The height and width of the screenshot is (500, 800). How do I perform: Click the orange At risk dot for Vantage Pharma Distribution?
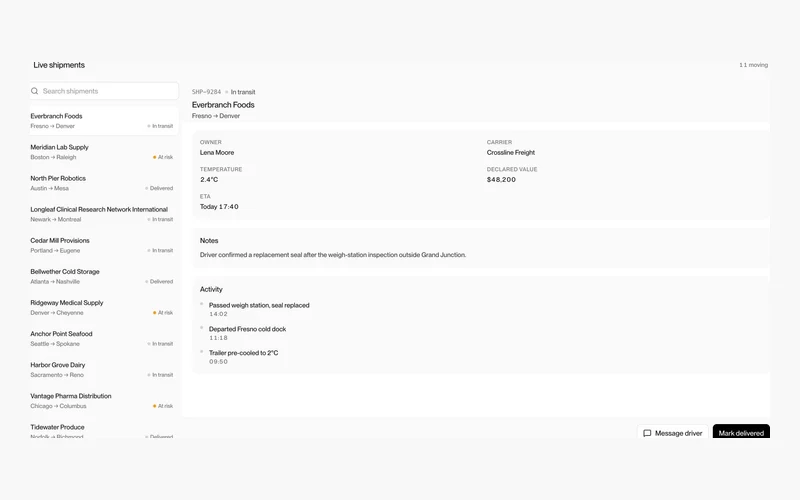click(x=155, y=406)
